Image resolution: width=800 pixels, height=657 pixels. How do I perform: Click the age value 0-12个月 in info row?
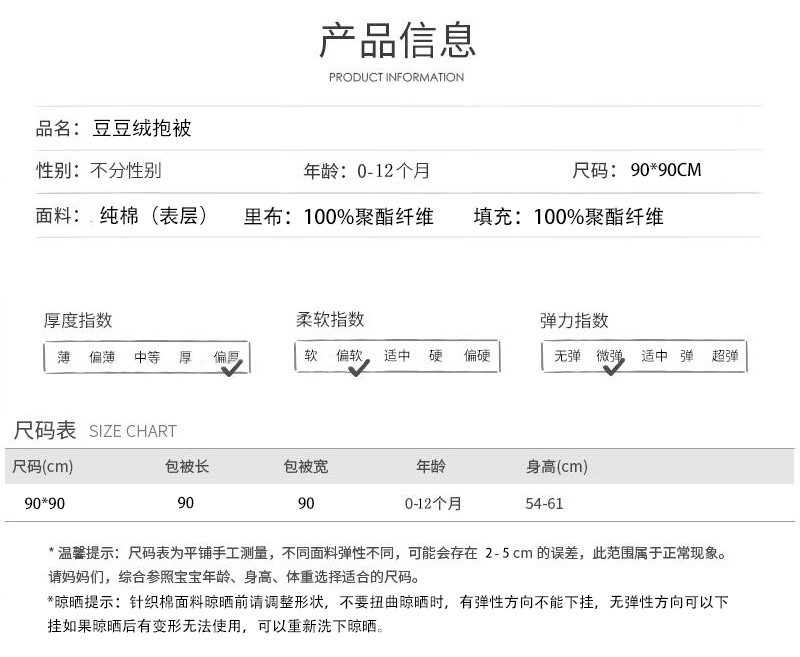(x=393, y=170)
